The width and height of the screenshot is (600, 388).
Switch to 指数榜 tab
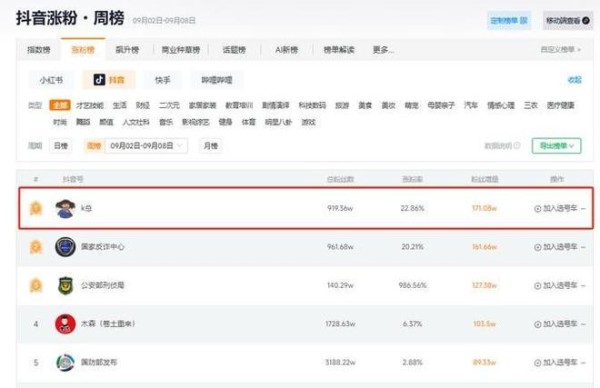pyautogui.click(x=39, y=50)
